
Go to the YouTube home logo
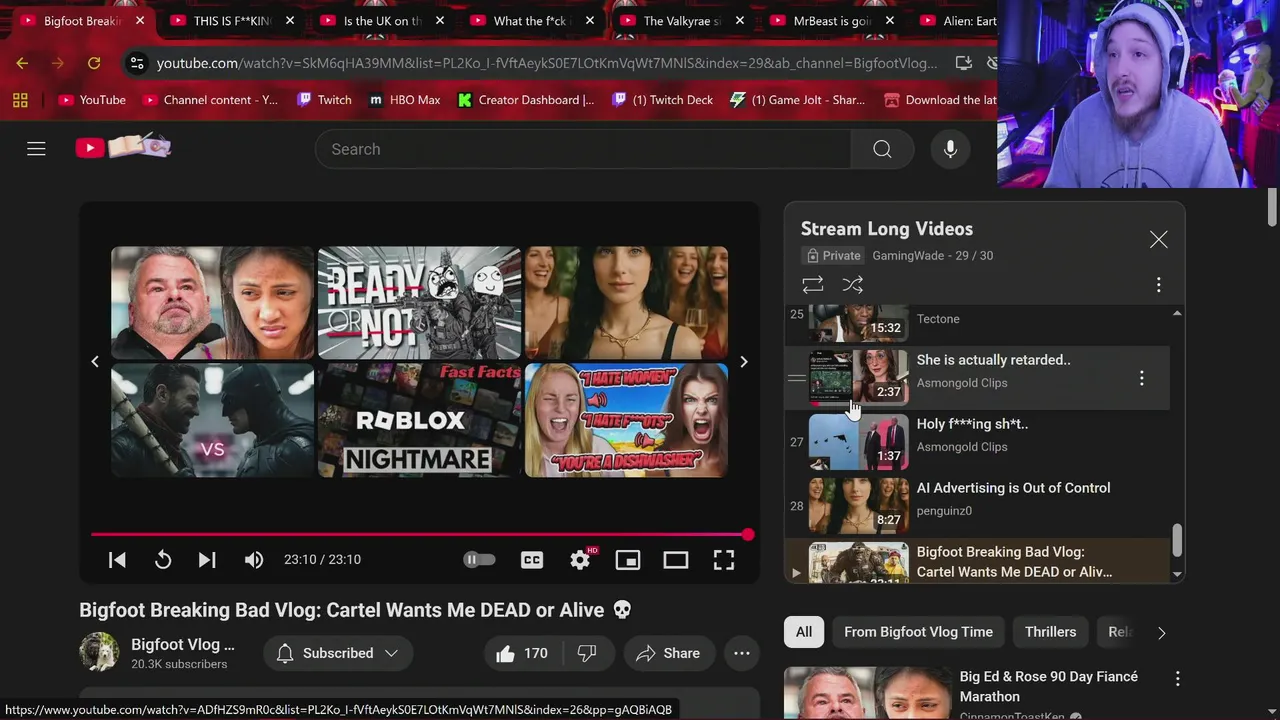[123, 148]
